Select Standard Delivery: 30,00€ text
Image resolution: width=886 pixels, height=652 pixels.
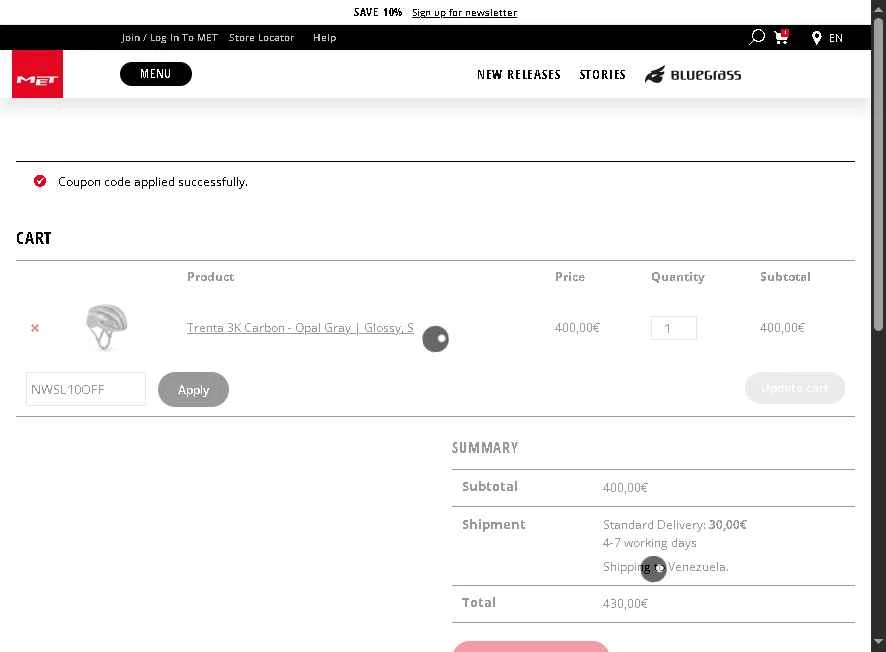click(675, 524)
